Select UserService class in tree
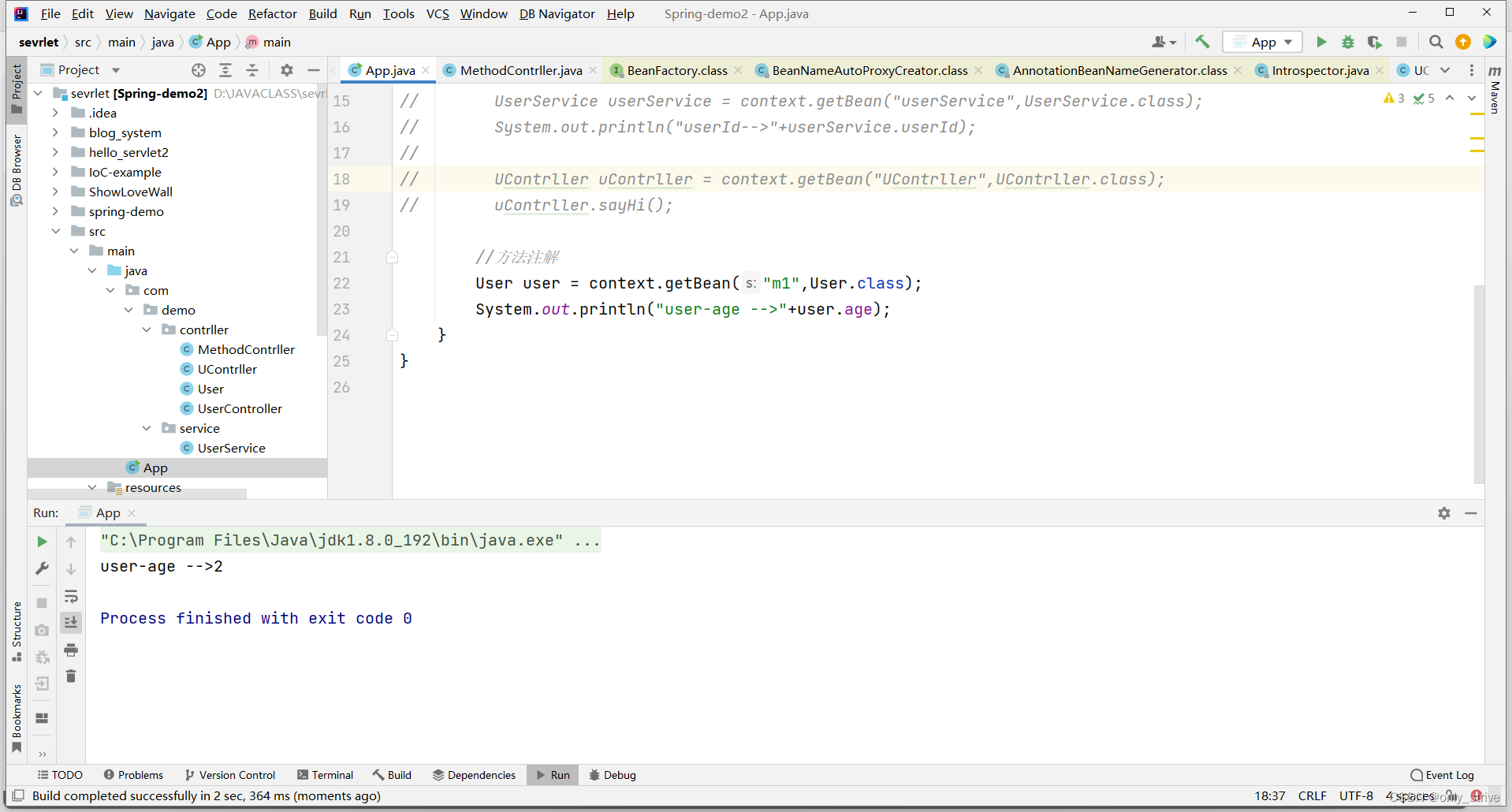The height and width of the screenshot is (812, 1512). click(231, 448)
